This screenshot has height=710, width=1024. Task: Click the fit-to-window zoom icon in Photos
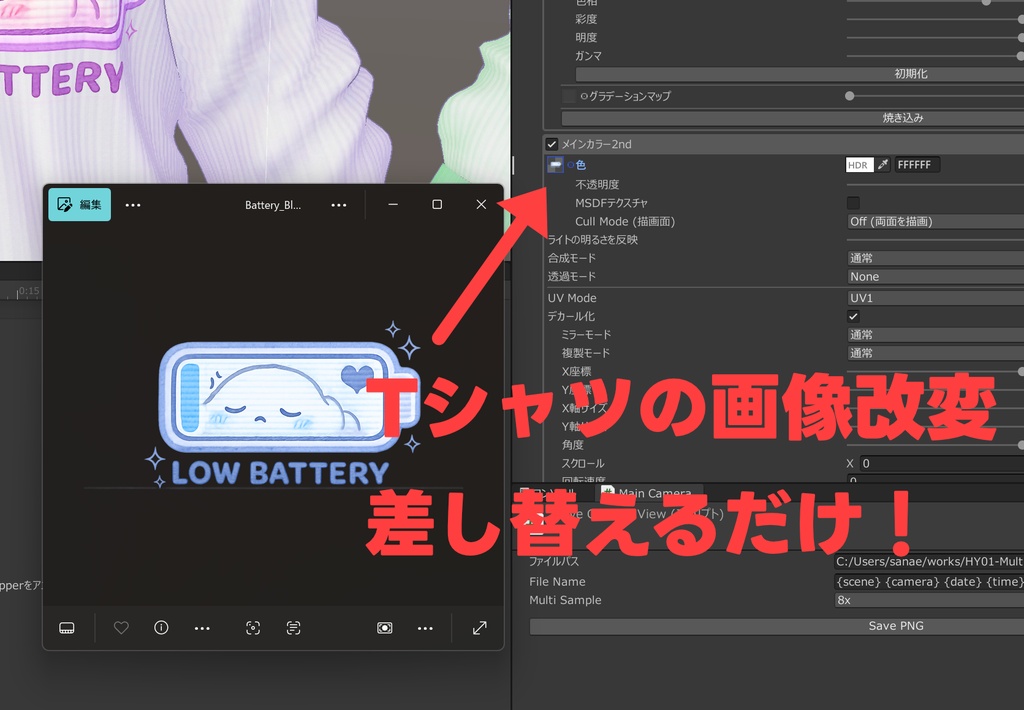pyautogui.click(x=385, y=628)
